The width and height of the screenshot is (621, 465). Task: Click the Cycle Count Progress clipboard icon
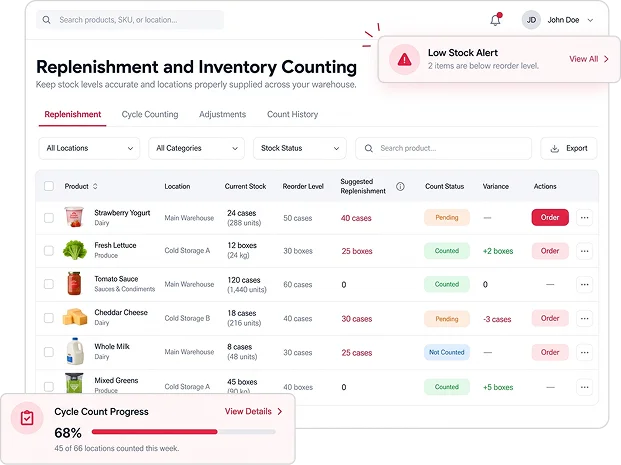coord(27,418)
